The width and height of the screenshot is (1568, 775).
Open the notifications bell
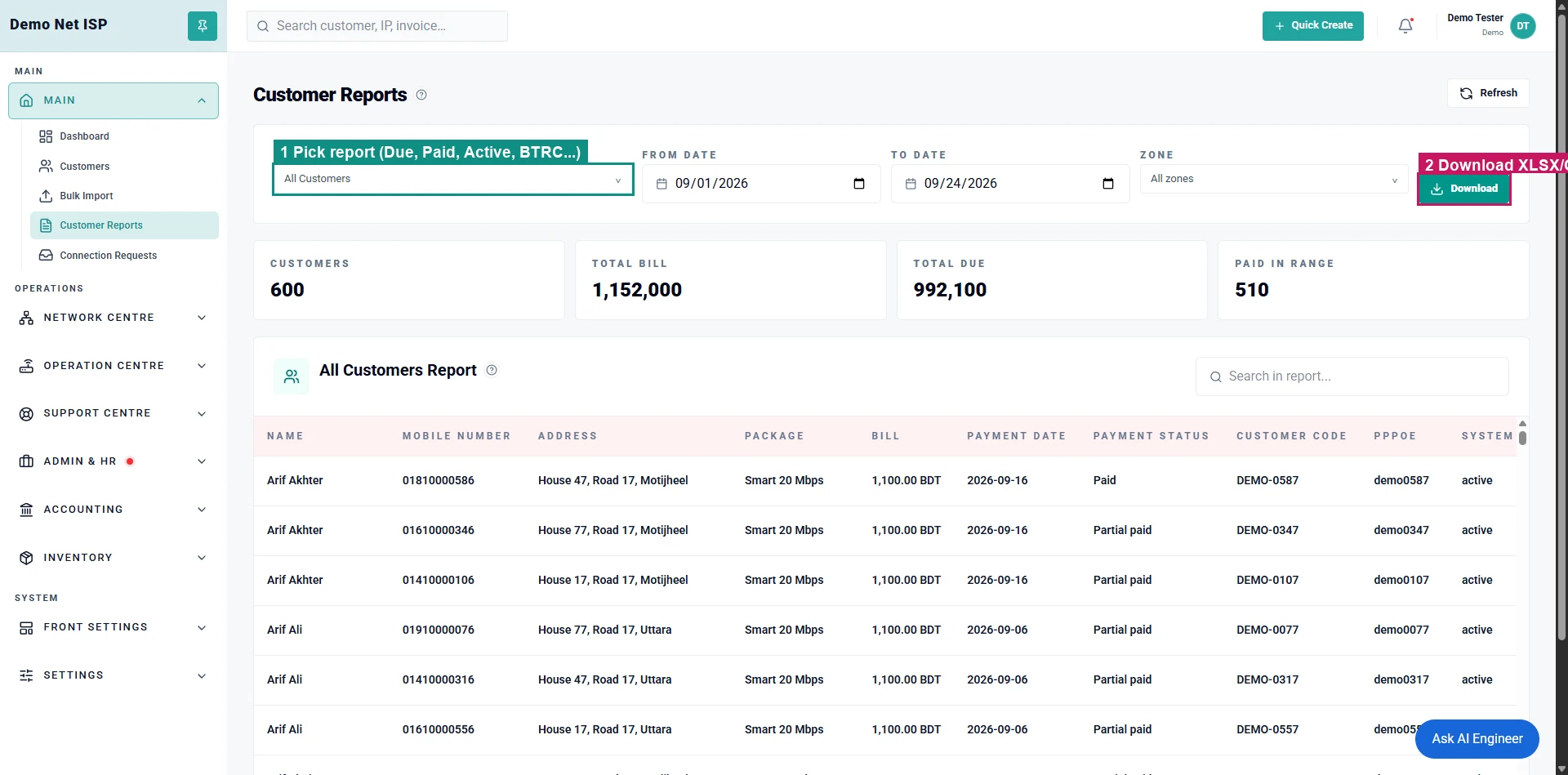coord(1405,26)
